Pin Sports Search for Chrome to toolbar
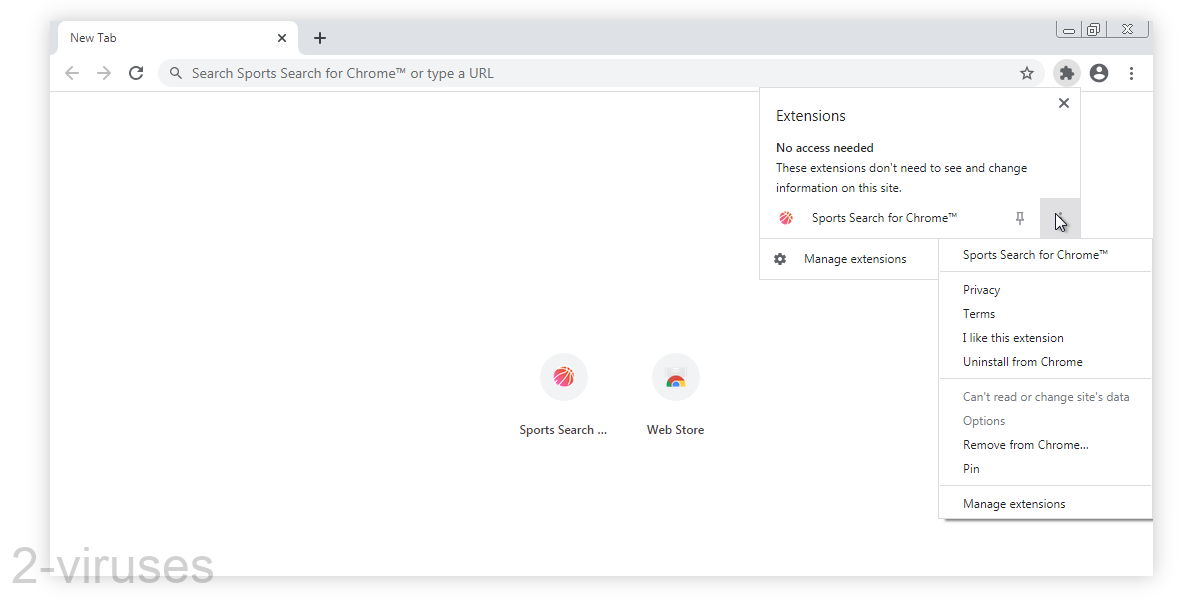1200x600 pixels. tap(1019, 217)
